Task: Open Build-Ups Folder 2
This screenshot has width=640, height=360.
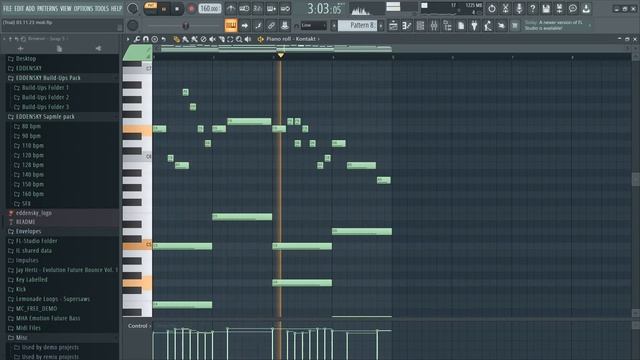Action: 45,98
